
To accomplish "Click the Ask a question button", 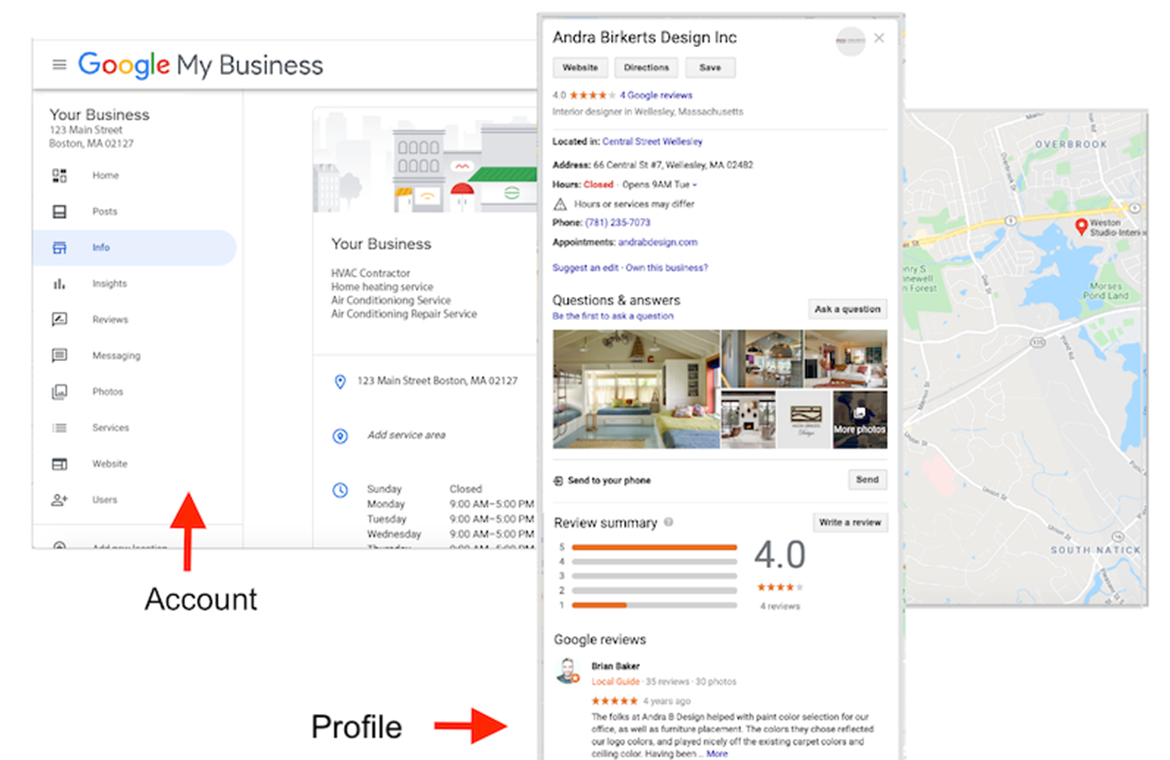I will (847, 309).
